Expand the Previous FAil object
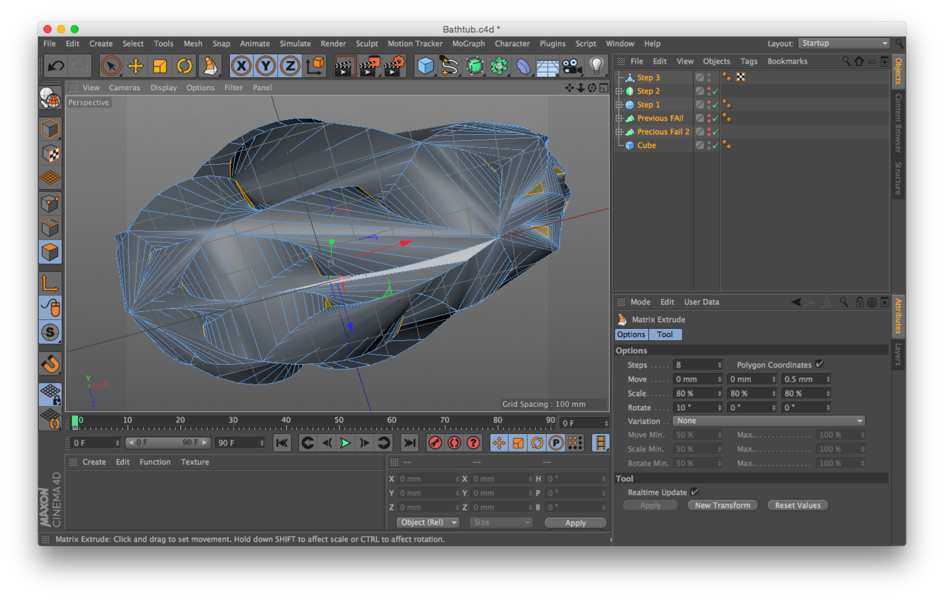This screenshot has width=944, height=600. coord(619,119)
